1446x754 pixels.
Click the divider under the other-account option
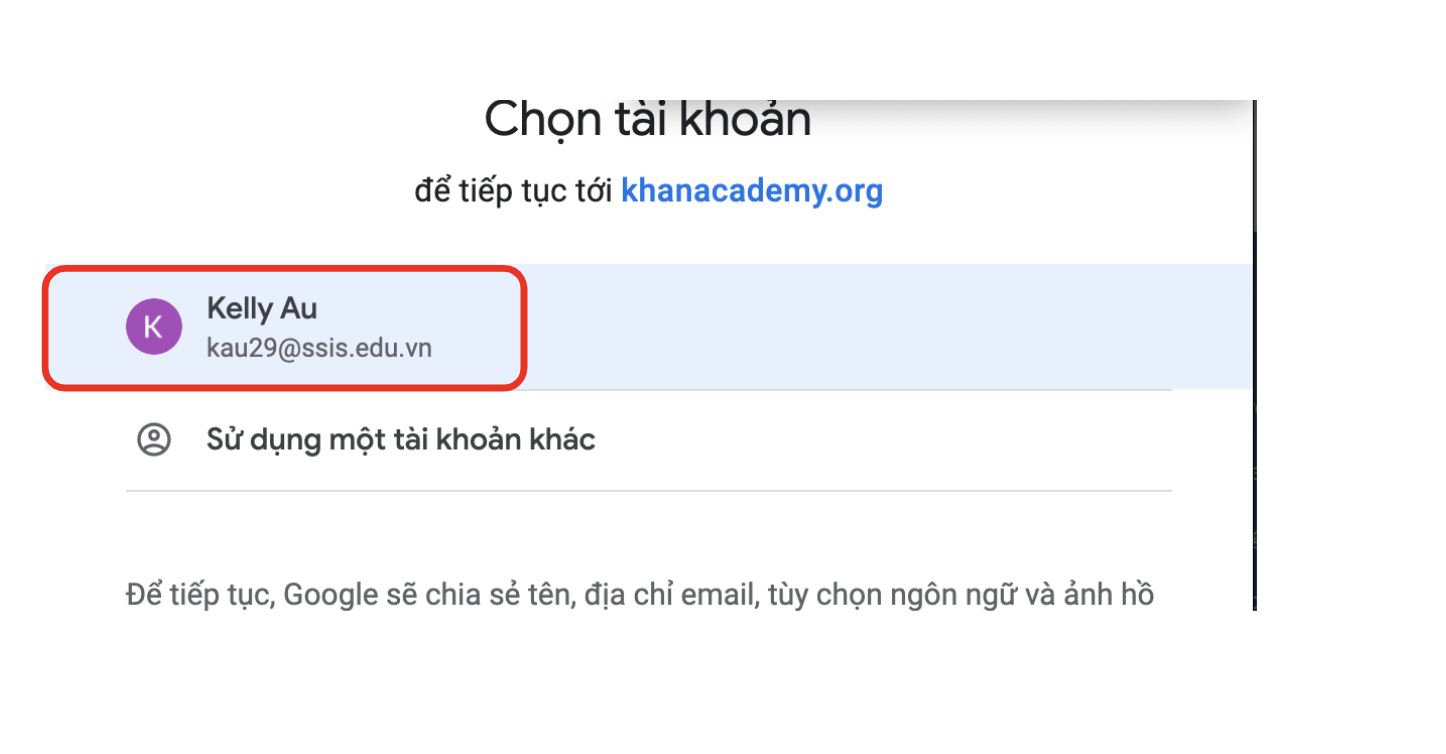click(648, 491)
